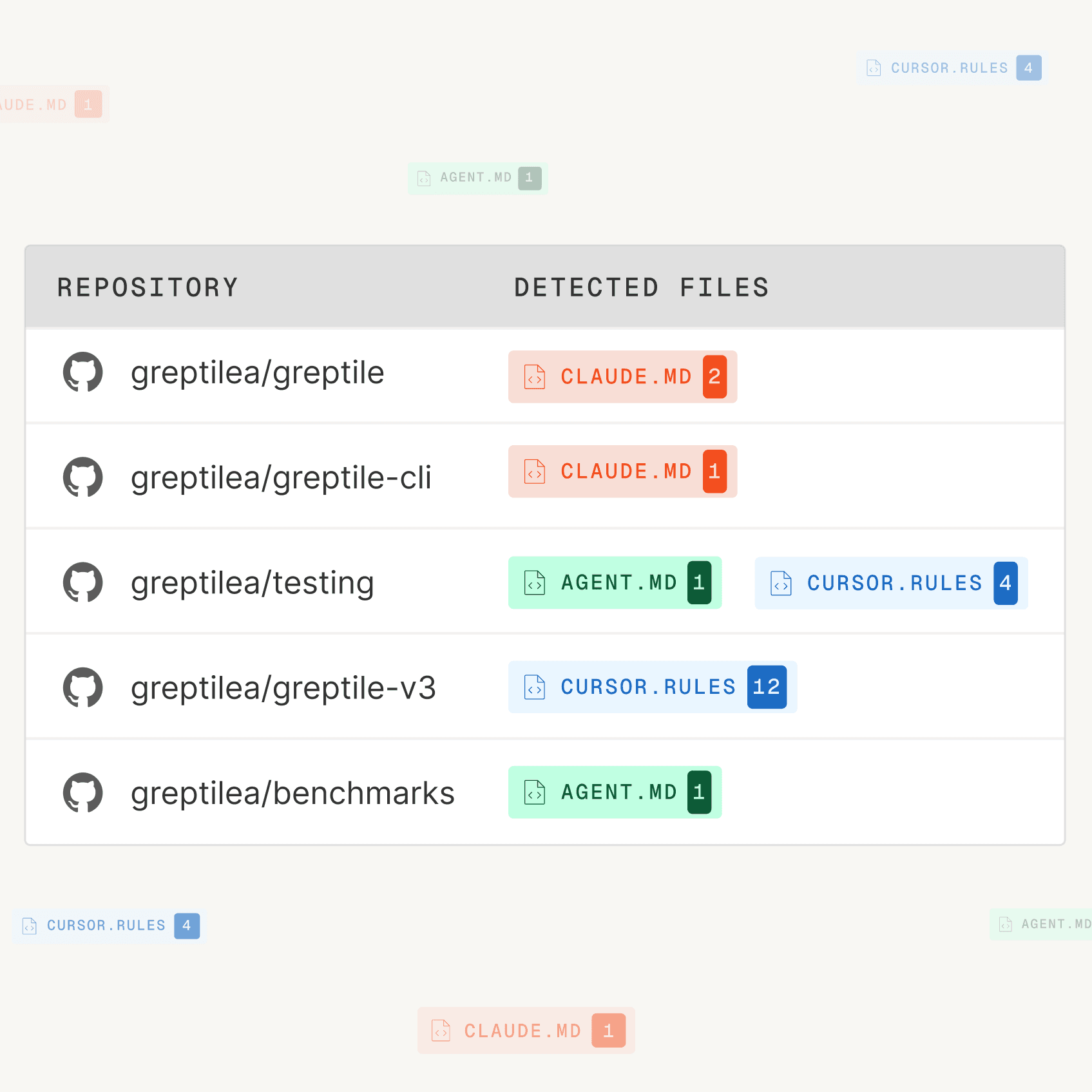Open the greptilea/greptile repository link
This screenshot has height=1092, width=1092.
tap(257, 373)
